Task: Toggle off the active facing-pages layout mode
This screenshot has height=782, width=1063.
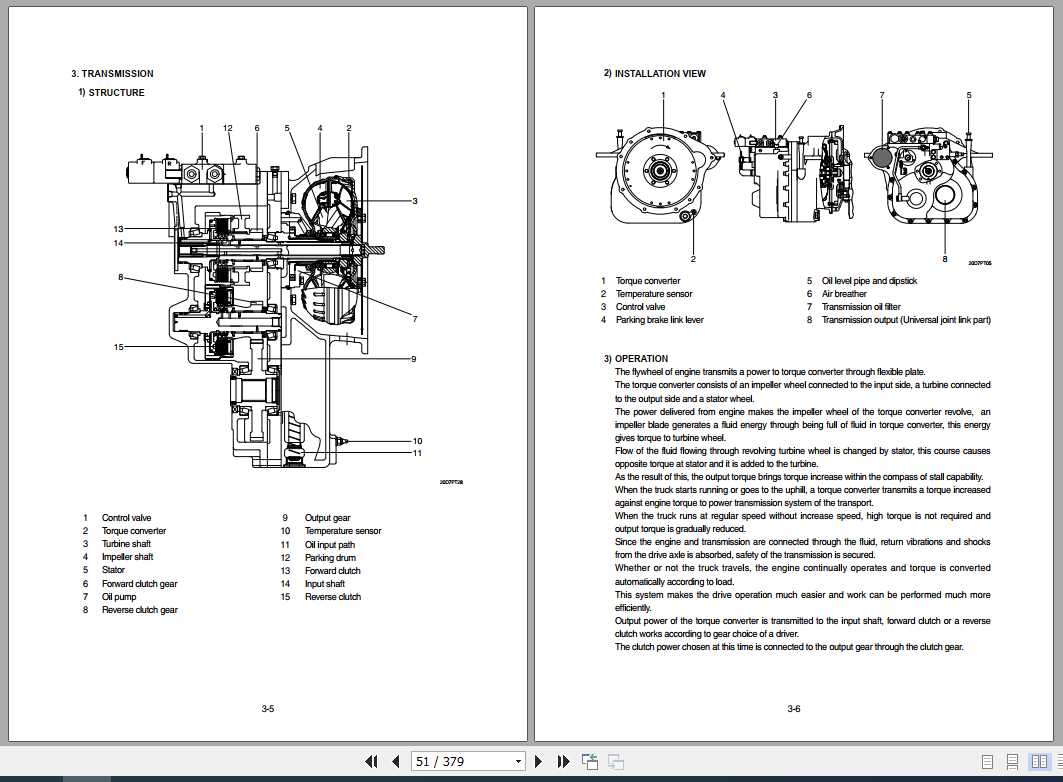Action: (1040, 761)
